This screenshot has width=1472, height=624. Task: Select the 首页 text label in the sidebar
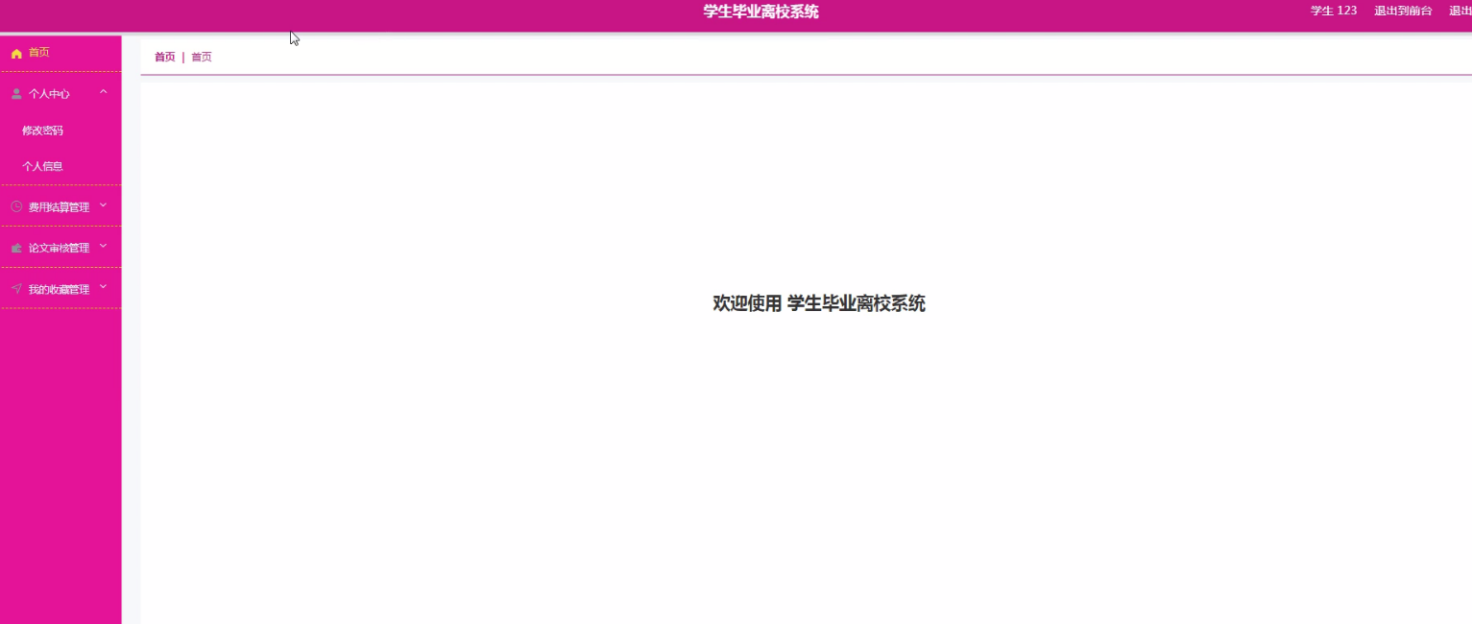tap(39, 53)
